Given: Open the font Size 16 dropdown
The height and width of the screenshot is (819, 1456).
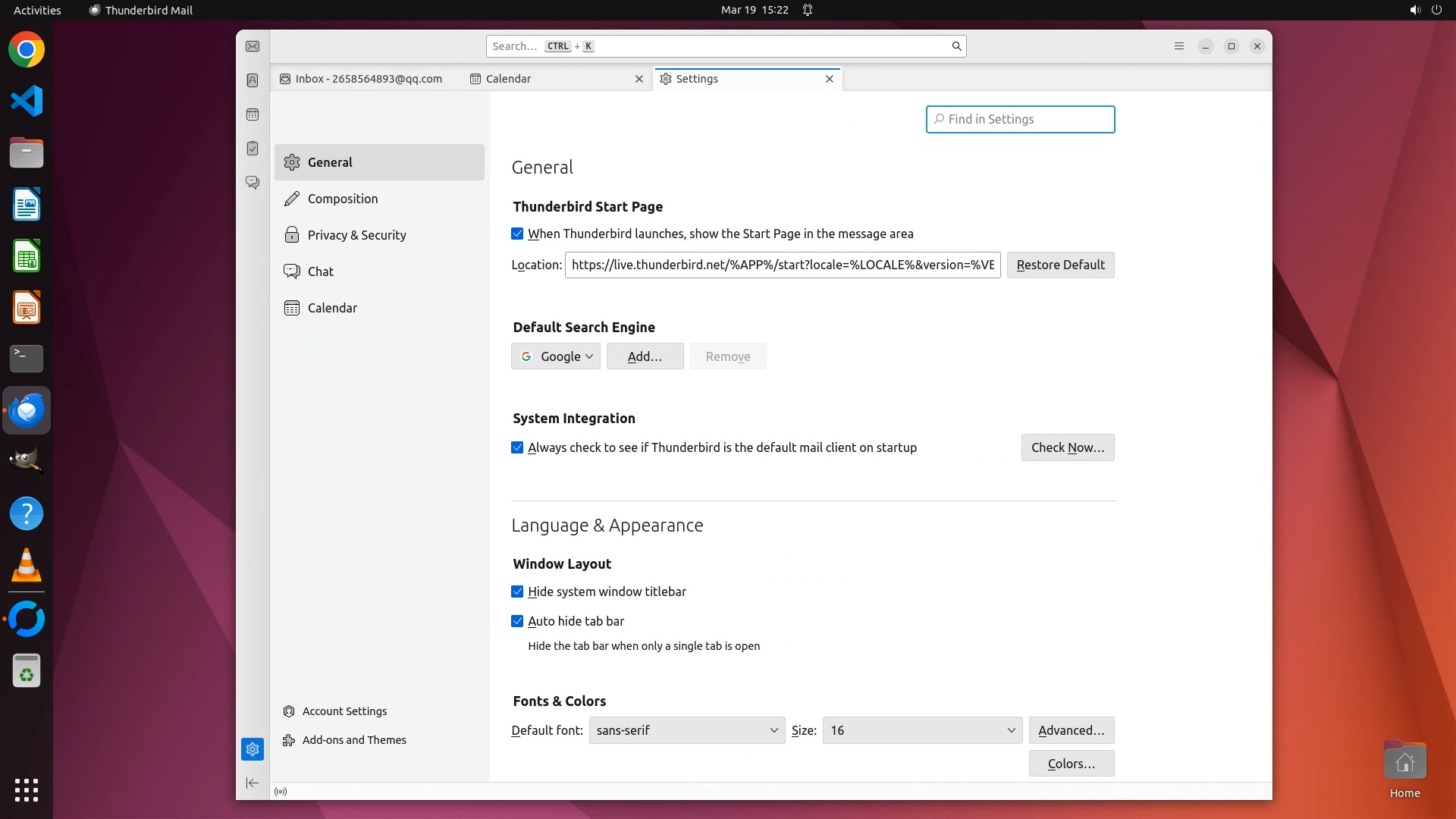Looking at the screenshot, I should 921,730.
